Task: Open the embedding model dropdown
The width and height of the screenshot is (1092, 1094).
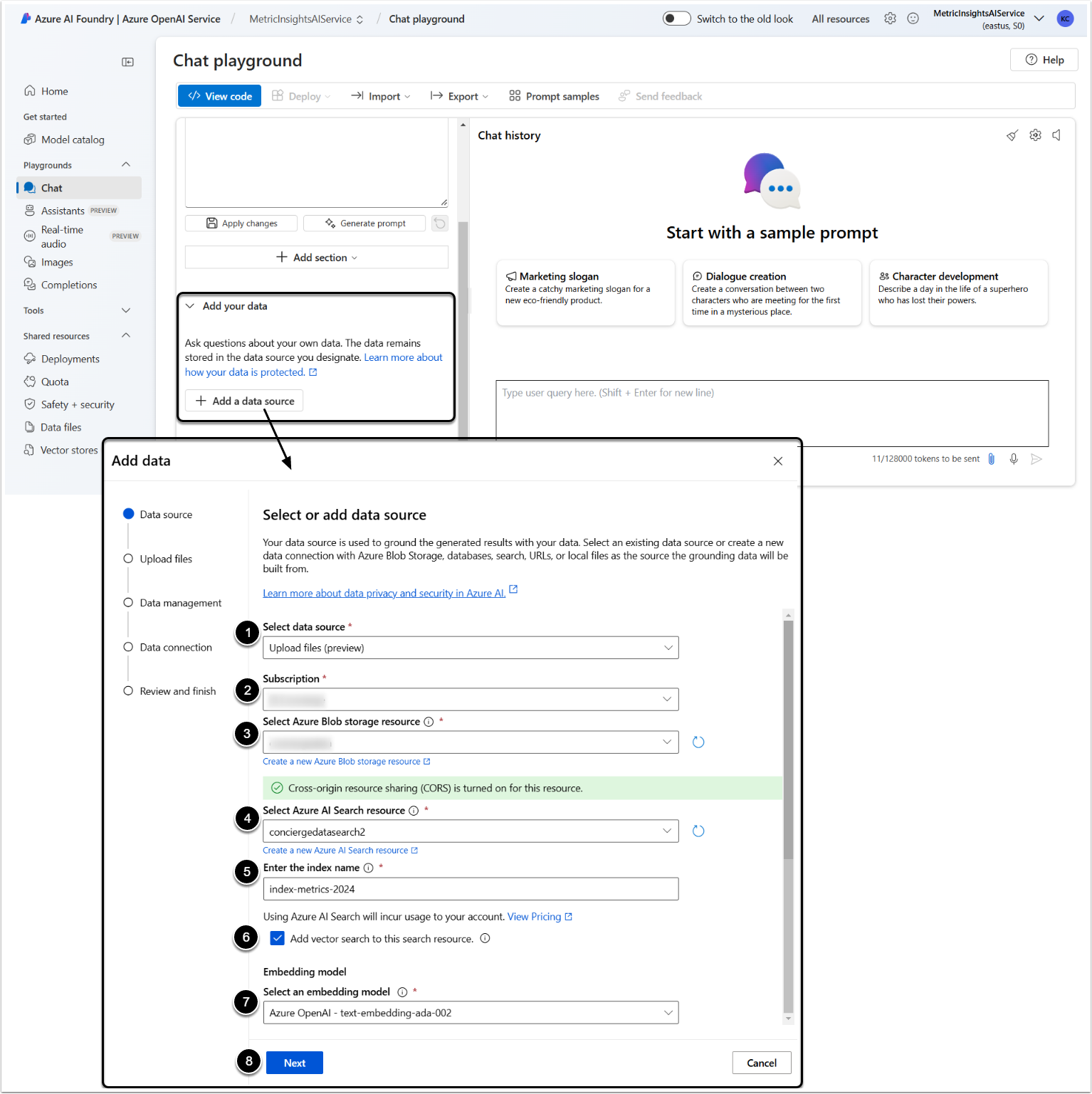Action: tap(470, 1013)
